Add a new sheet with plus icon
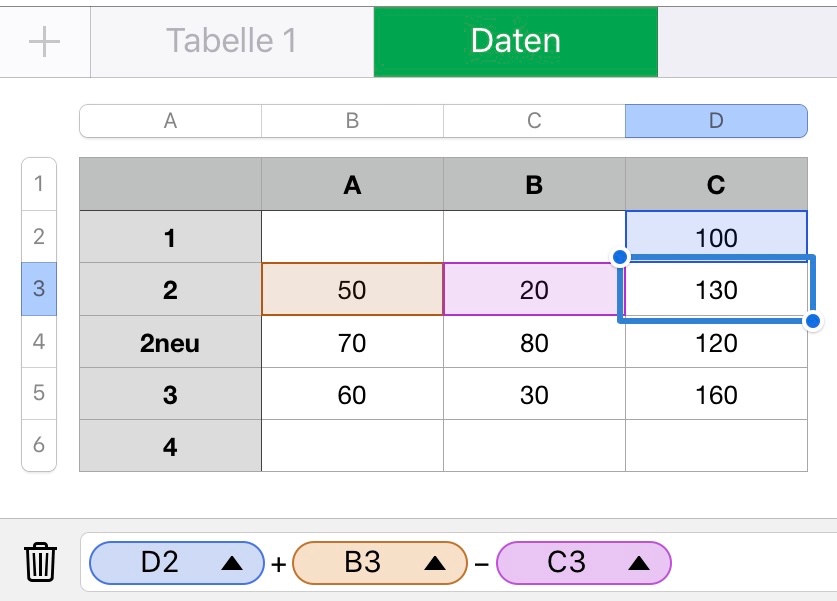 (x=45, y=41)
